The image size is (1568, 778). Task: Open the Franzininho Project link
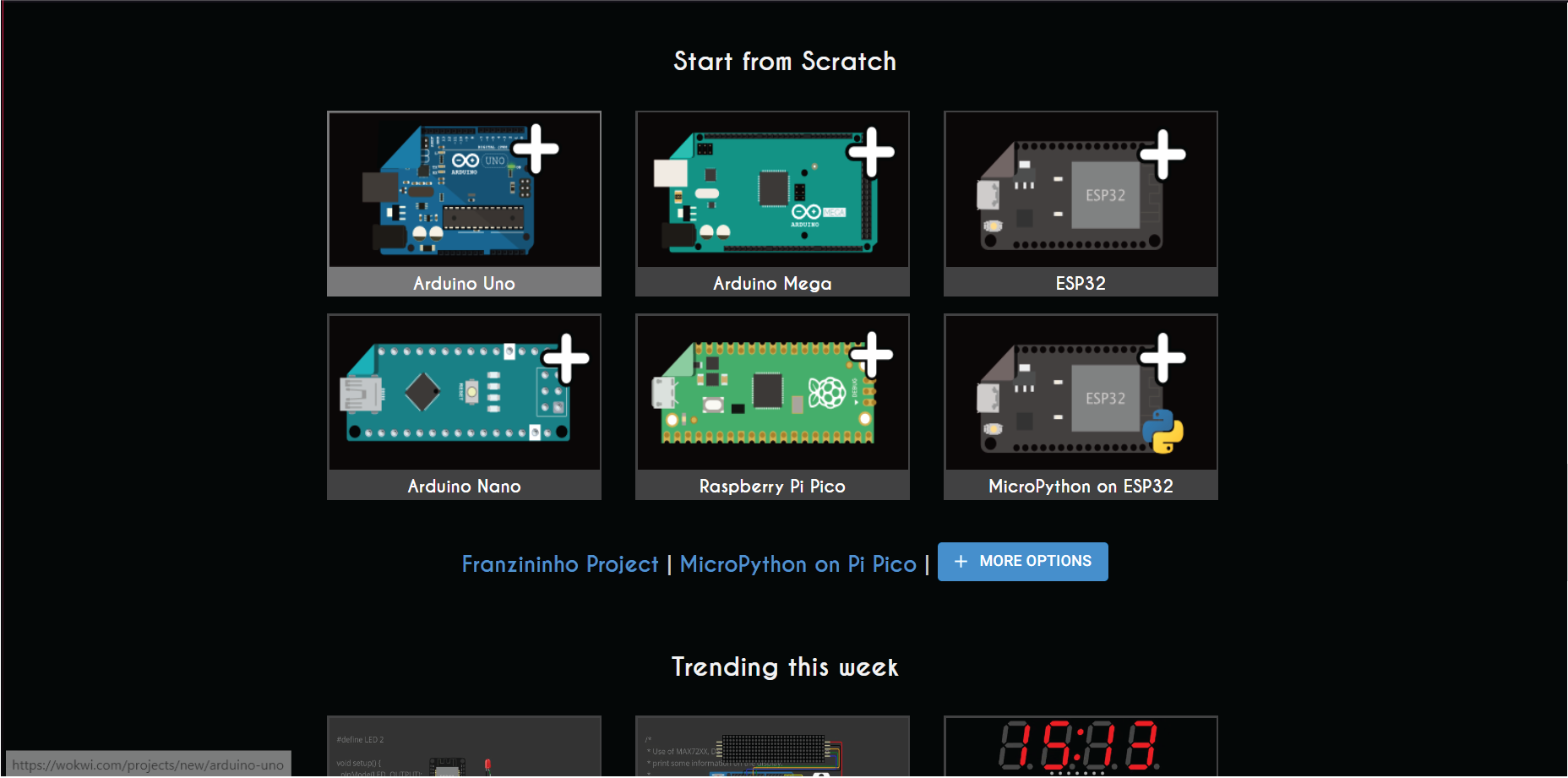559,564
